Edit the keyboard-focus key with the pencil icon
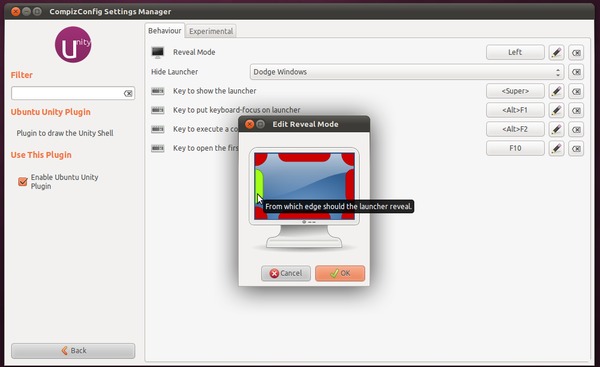 tap(556, 110)
